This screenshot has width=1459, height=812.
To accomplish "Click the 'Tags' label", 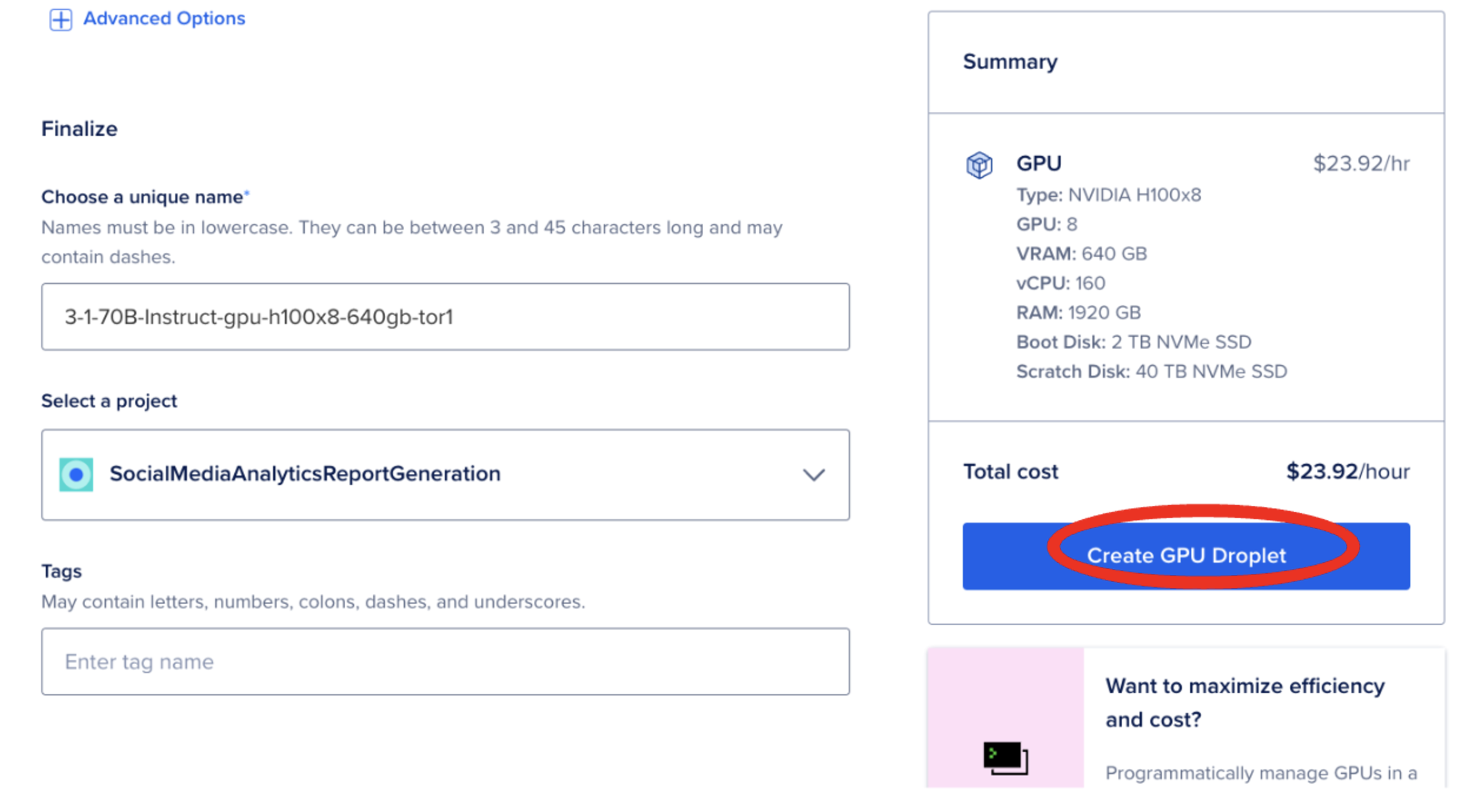I will (61, 572).
